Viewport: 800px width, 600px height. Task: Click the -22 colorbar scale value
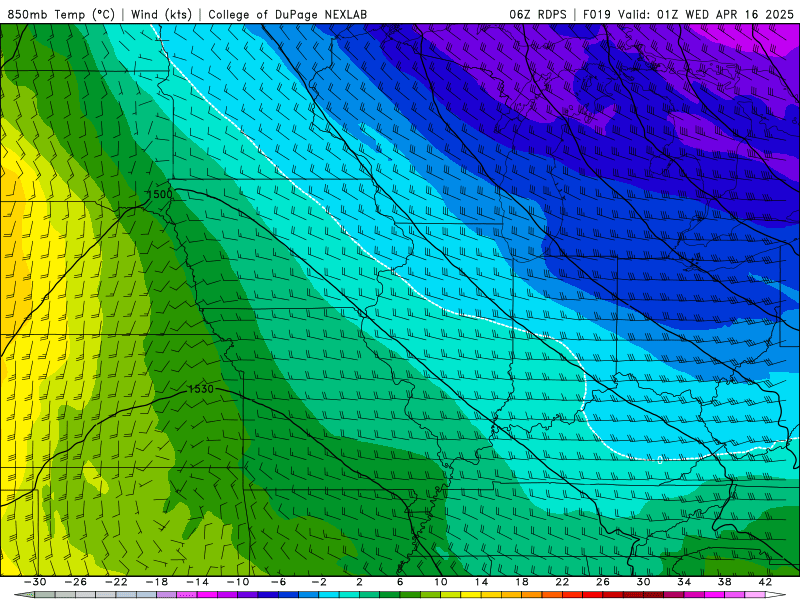click(x=116, y=582)
